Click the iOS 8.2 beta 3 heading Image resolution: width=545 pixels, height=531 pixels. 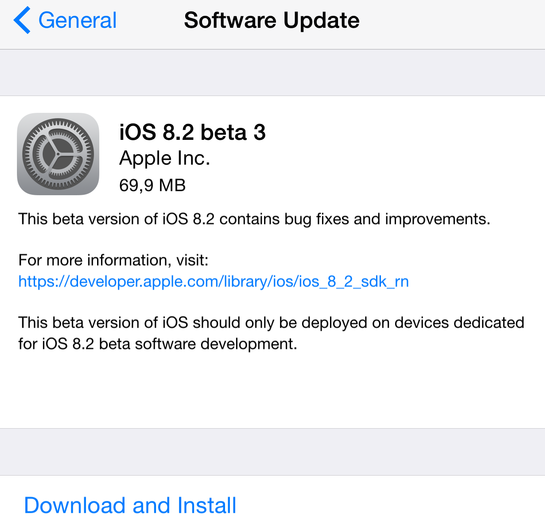[x=193, y=132]
